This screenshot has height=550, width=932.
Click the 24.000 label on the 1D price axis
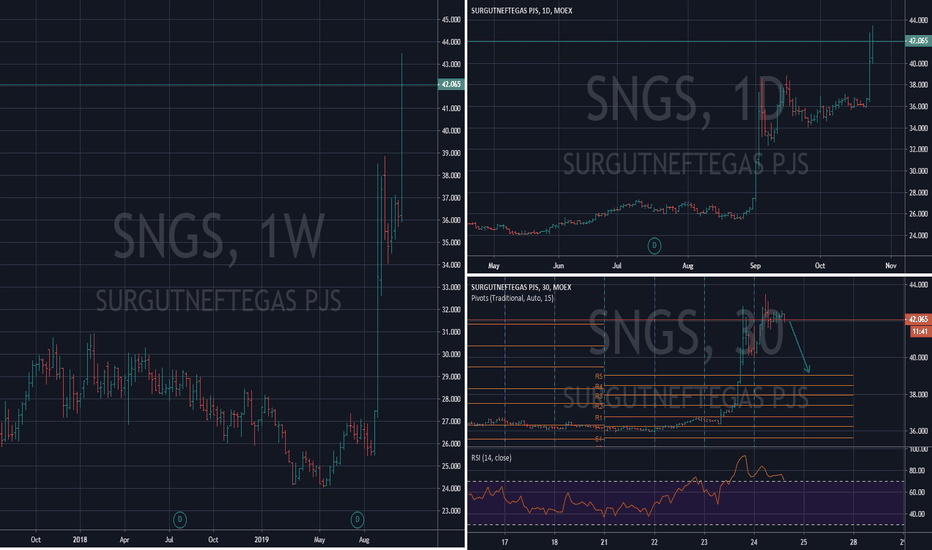pyautogui.click(x=918, y=235)
